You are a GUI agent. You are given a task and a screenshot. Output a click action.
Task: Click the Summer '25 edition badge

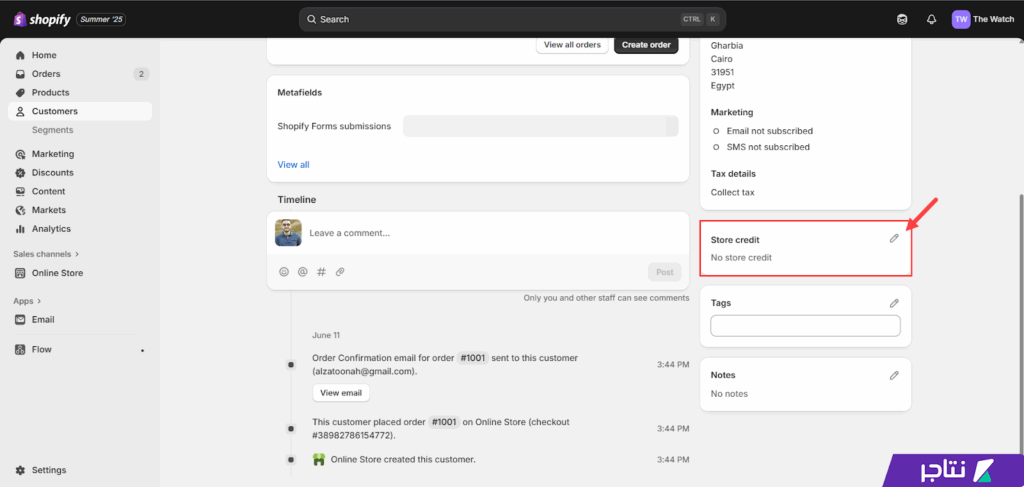pyautogui.click(x=101, y=20)
